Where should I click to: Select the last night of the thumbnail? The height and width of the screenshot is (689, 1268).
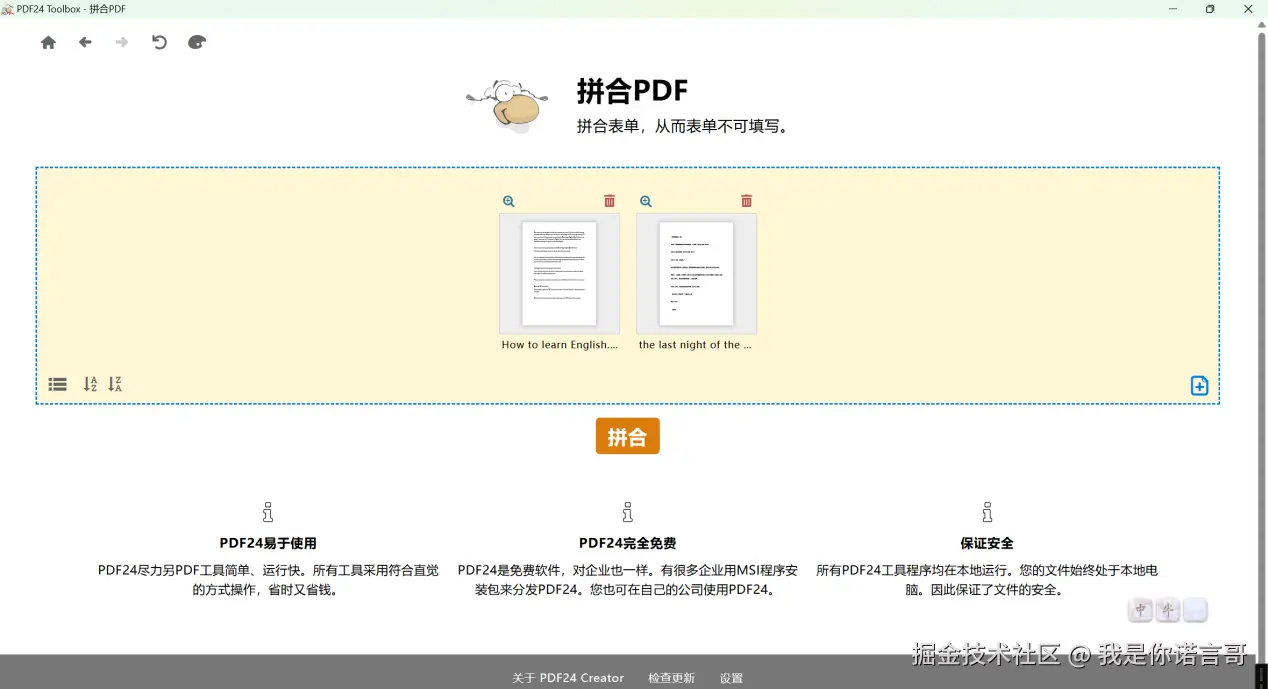point(696,273)
